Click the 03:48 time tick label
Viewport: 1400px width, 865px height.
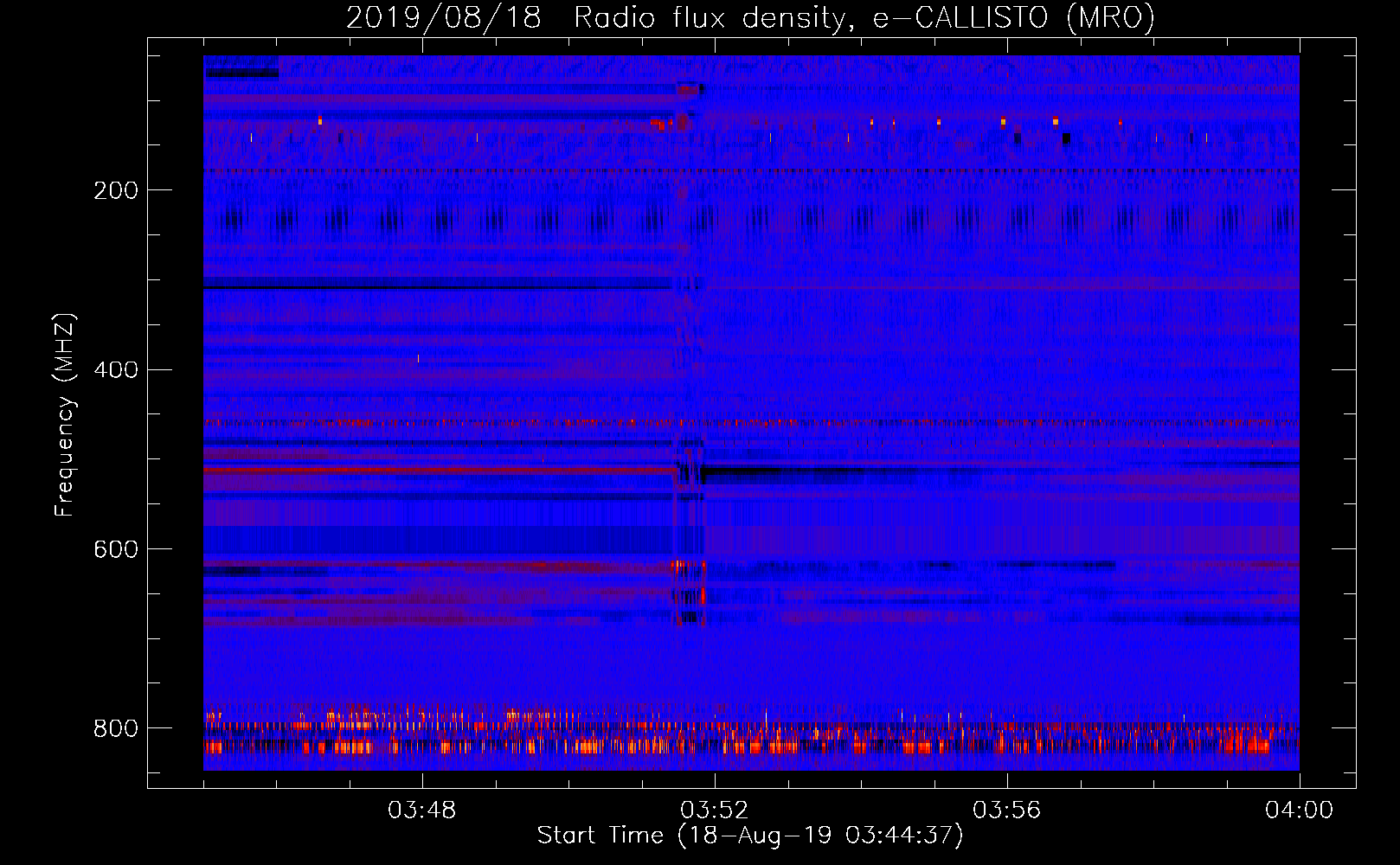click(422, 811)
